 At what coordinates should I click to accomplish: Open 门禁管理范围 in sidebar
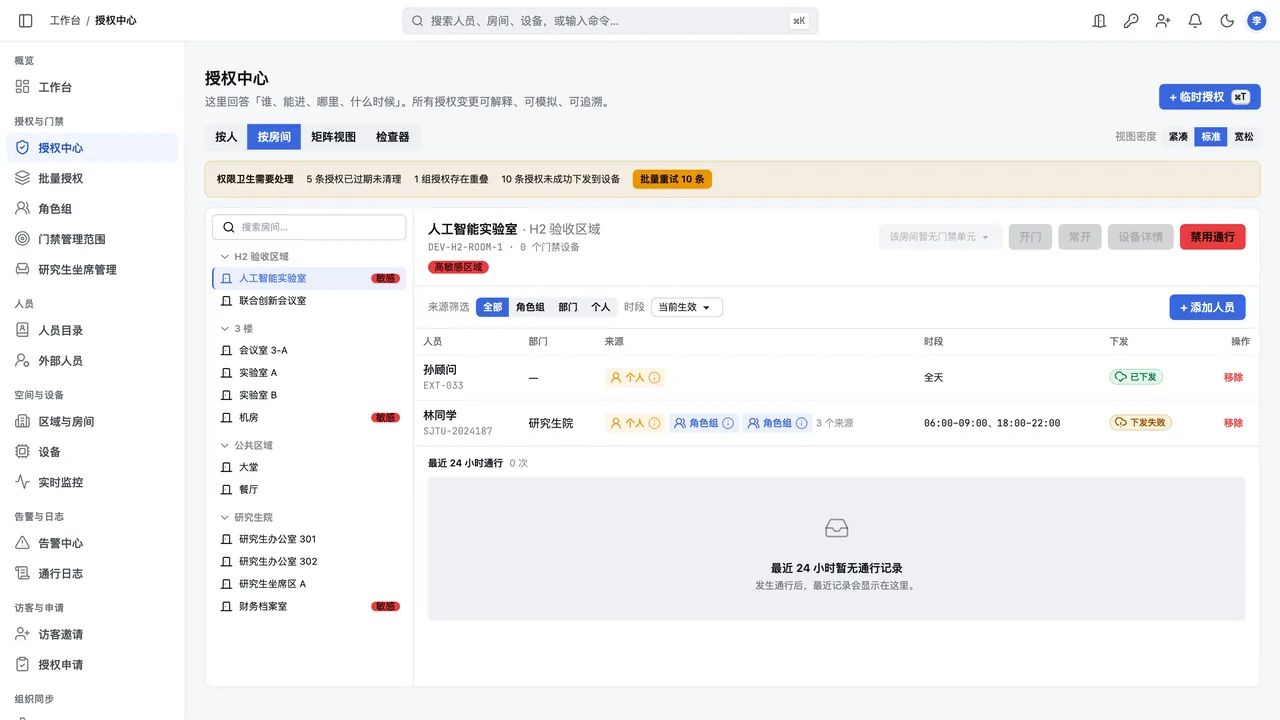(92, 239)
